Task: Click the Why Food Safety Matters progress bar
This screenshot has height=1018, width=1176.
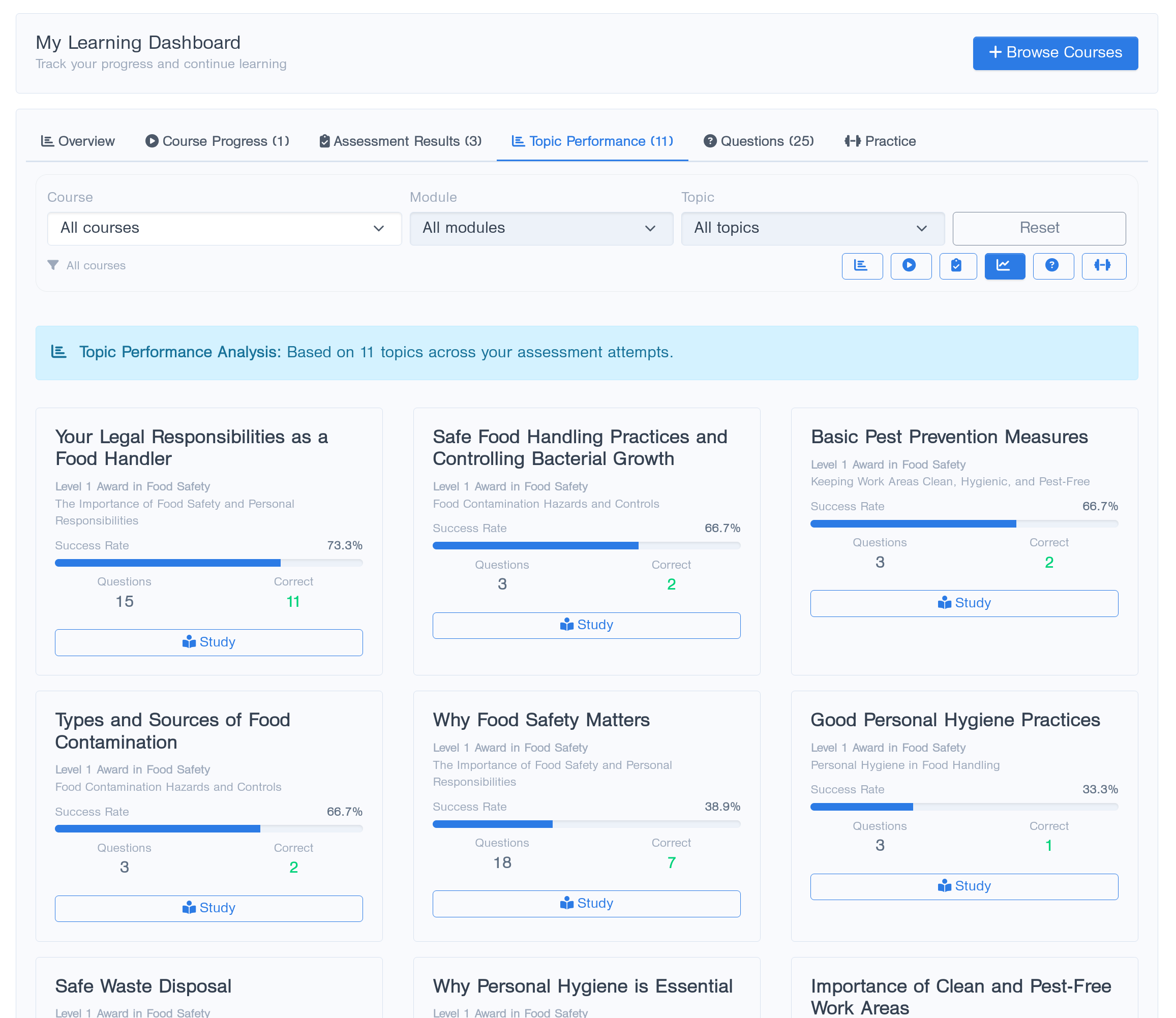Action: pos(586,824)
